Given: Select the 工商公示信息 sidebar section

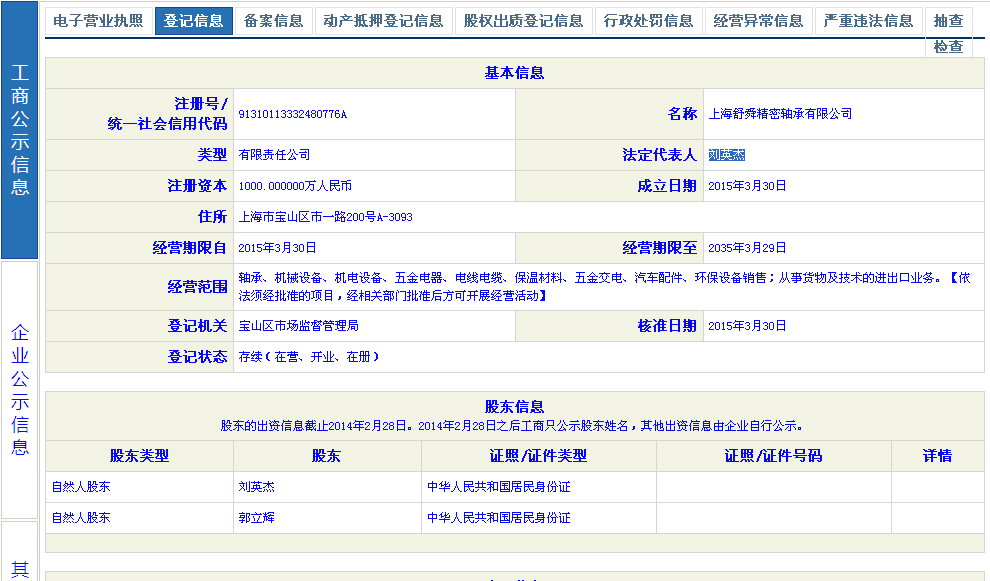Looking at the screenshot, I should [20, 130].
